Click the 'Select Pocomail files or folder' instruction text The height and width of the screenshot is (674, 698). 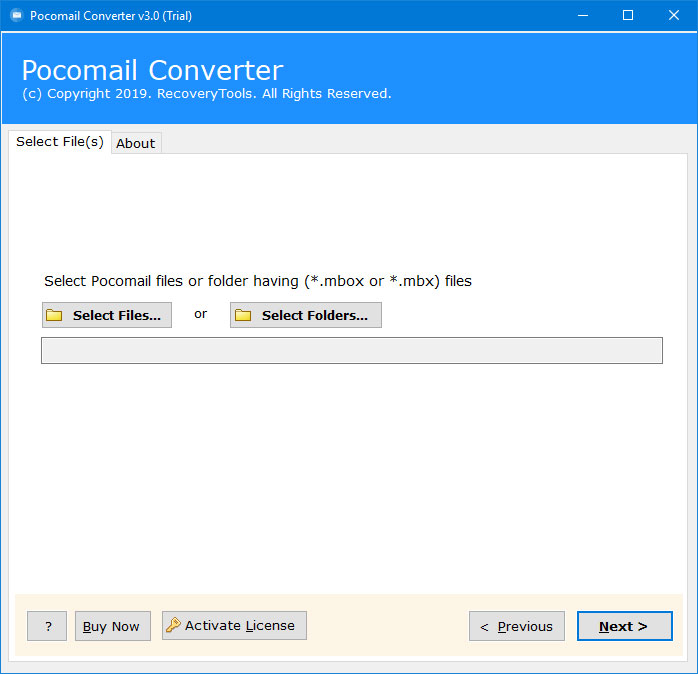tap(258, 281)
